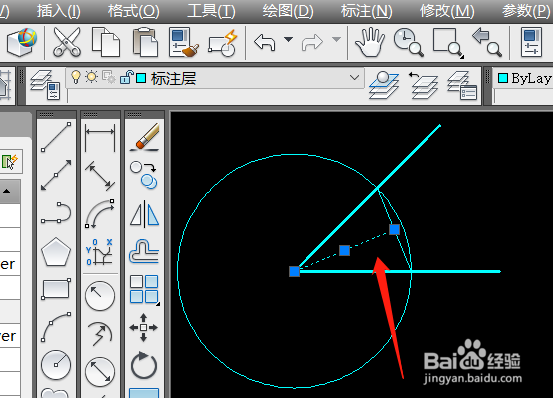
Task: Click the 3D globe cube icon
Action: (x=22, y=43)
